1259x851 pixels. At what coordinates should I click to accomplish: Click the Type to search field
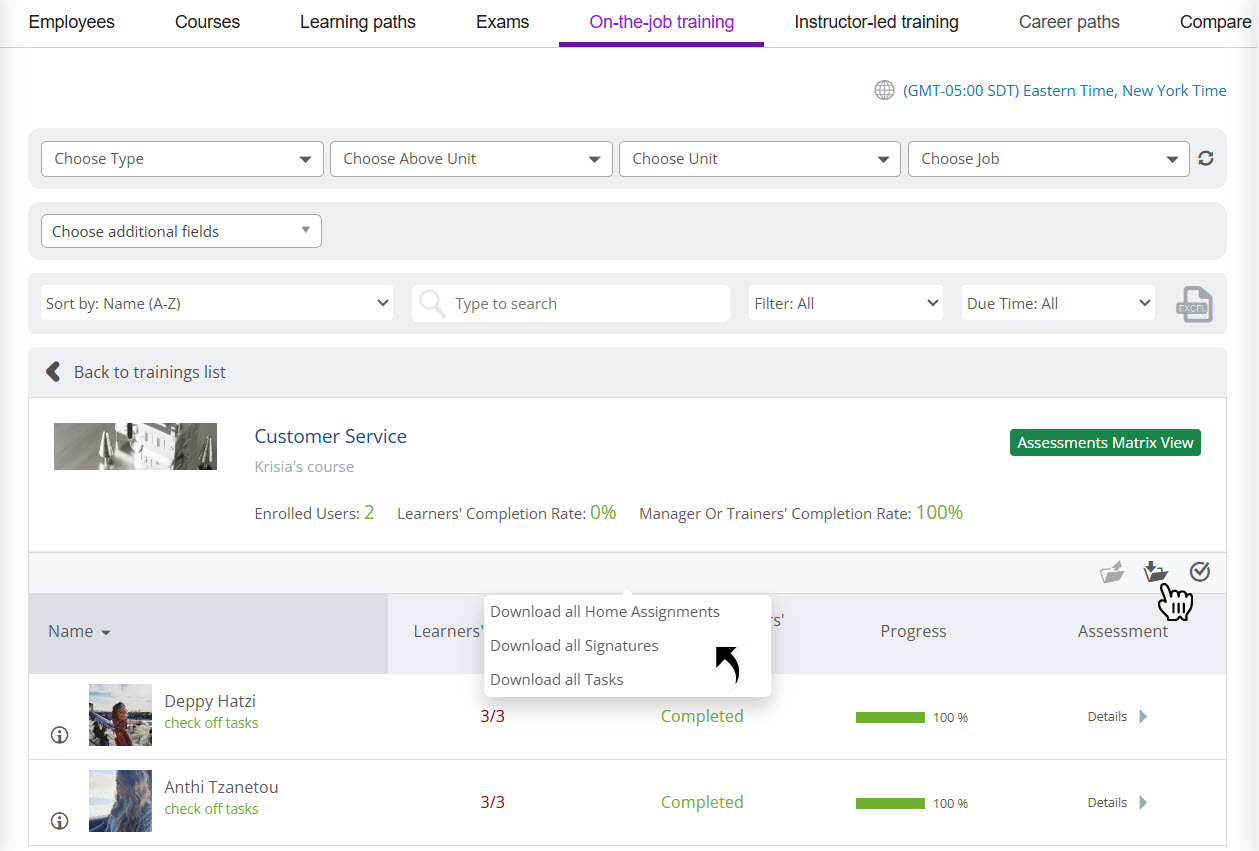point(585,304)
